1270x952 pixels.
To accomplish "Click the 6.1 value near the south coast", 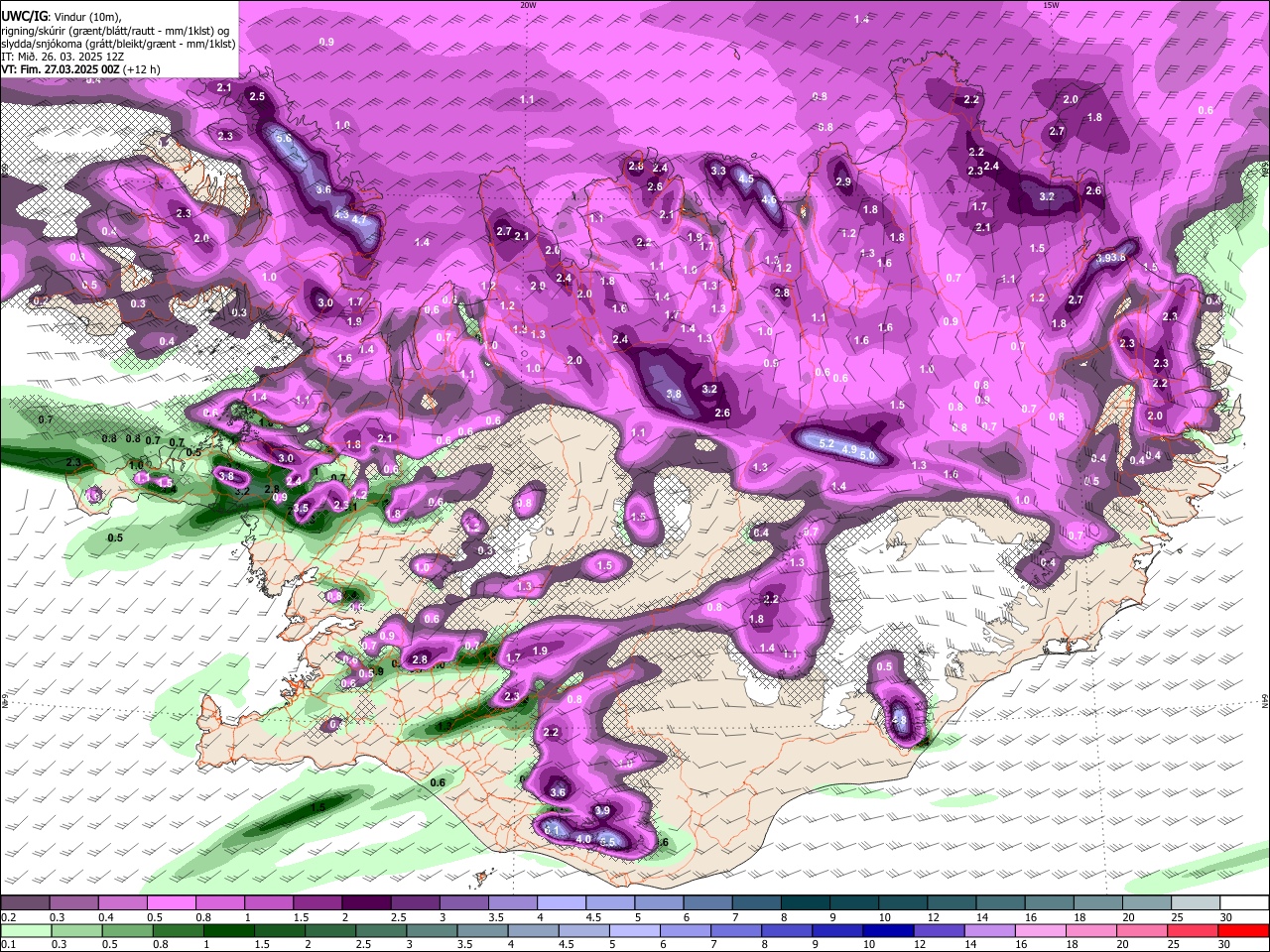I will tap(554, 829).
